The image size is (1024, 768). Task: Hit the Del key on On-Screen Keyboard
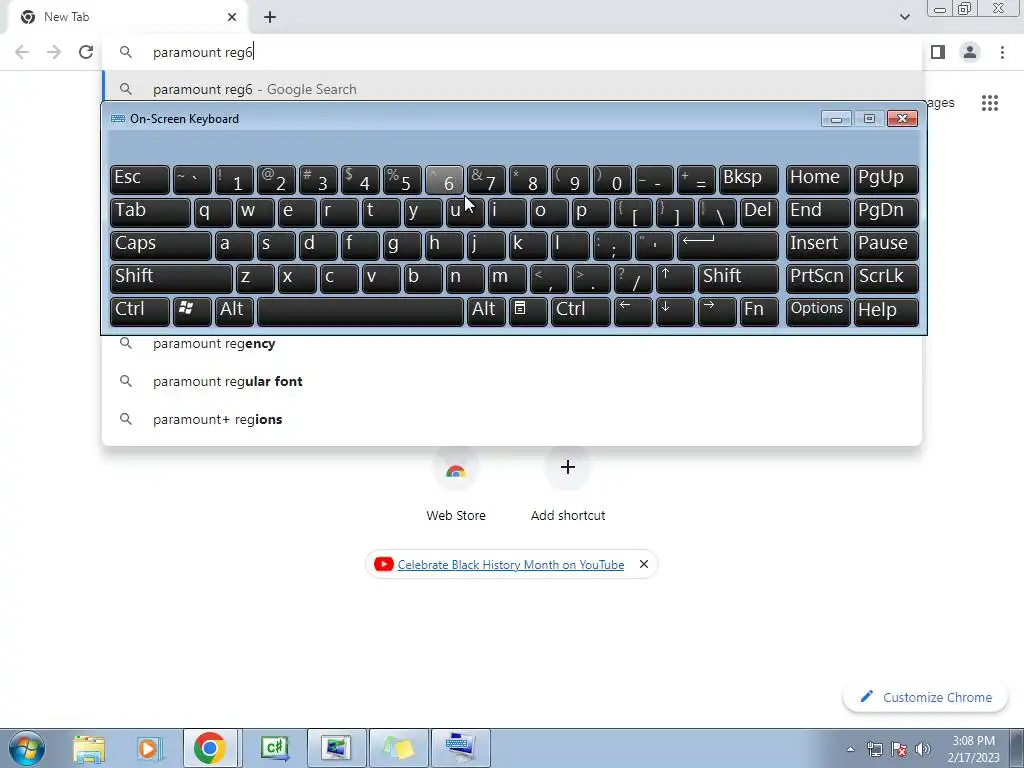759,212
